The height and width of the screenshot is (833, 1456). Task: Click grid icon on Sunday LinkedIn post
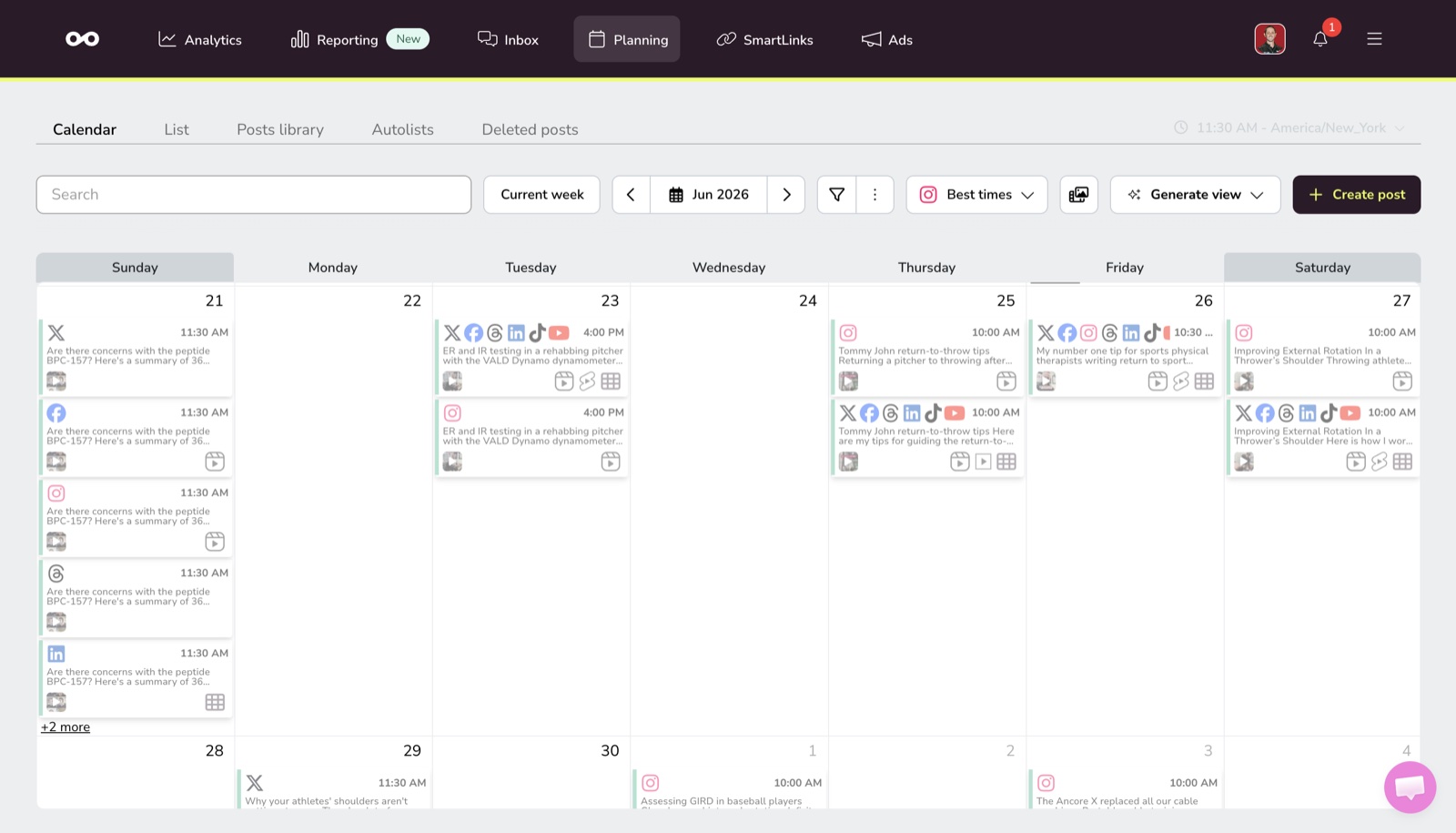215,702
